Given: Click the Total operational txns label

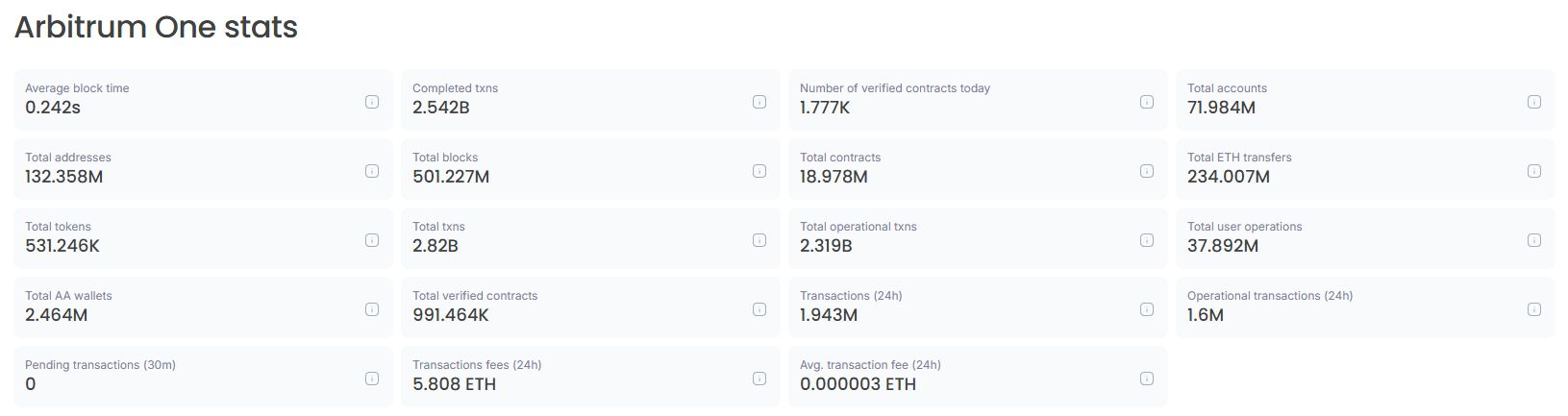Looking at the screenshot, I should click(859, 227).
